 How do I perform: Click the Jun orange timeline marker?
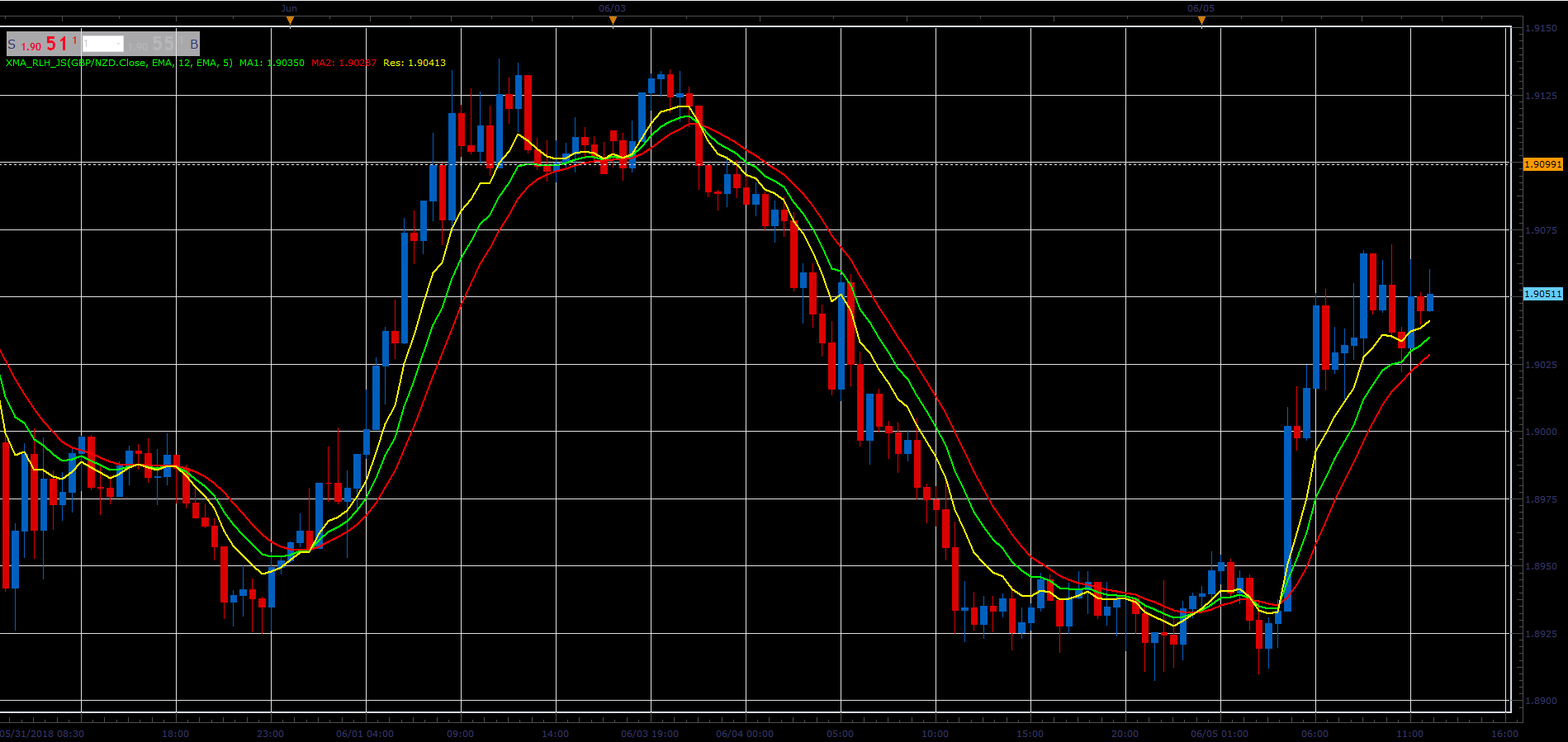tap(290, 21)
